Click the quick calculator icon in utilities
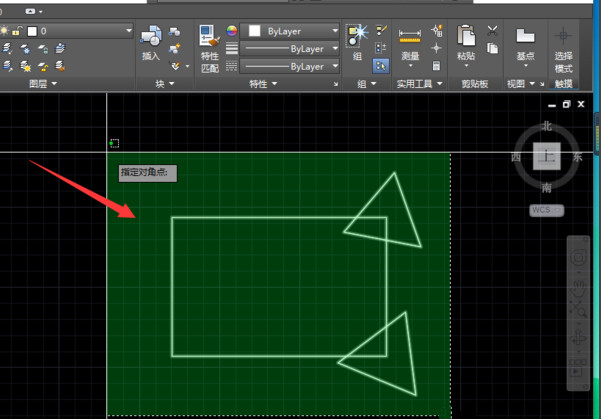The width and height of the screenshot is (601, 419). tap(436, 65)
